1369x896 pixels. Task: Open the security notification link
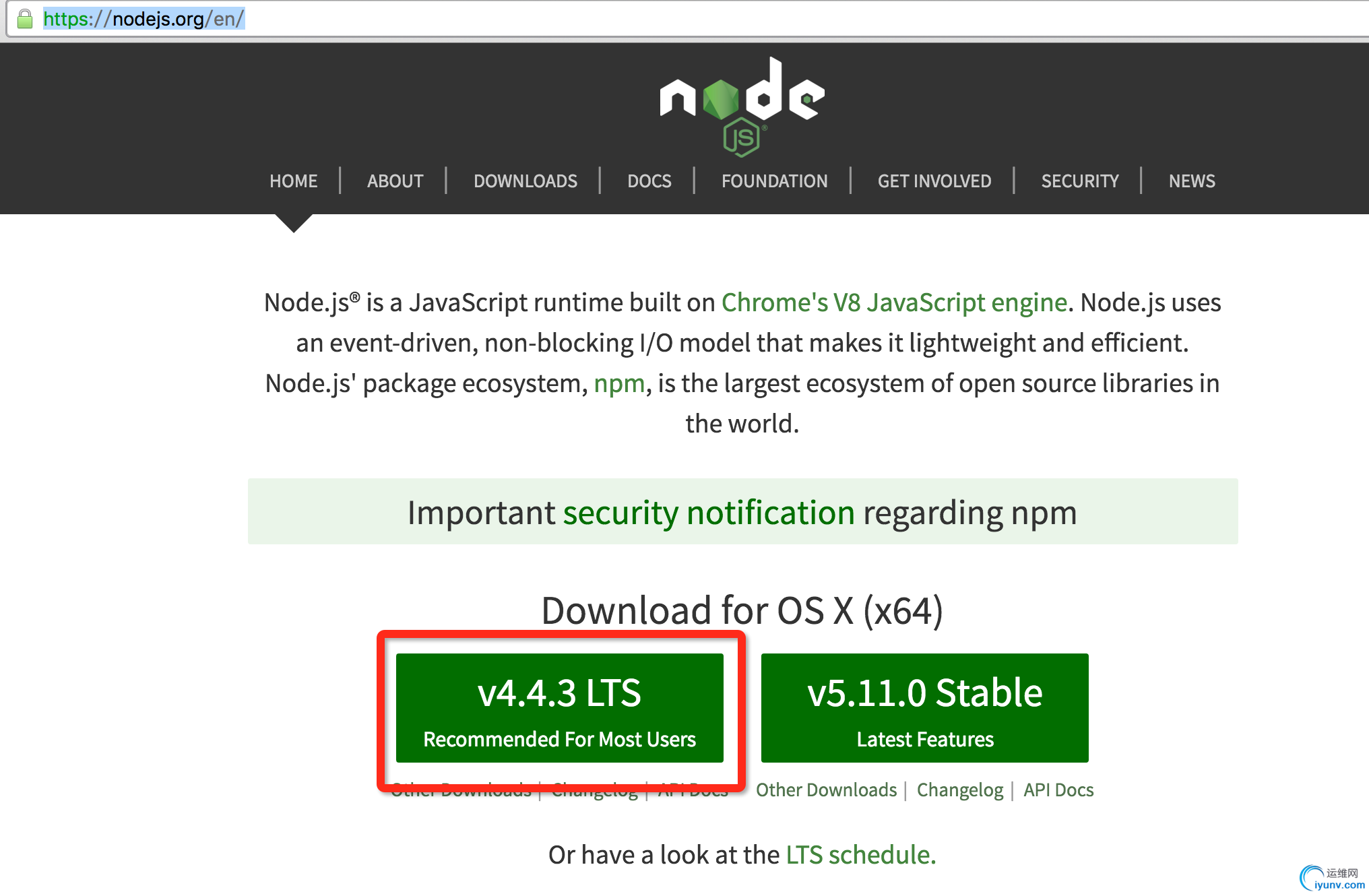(709, 513)
